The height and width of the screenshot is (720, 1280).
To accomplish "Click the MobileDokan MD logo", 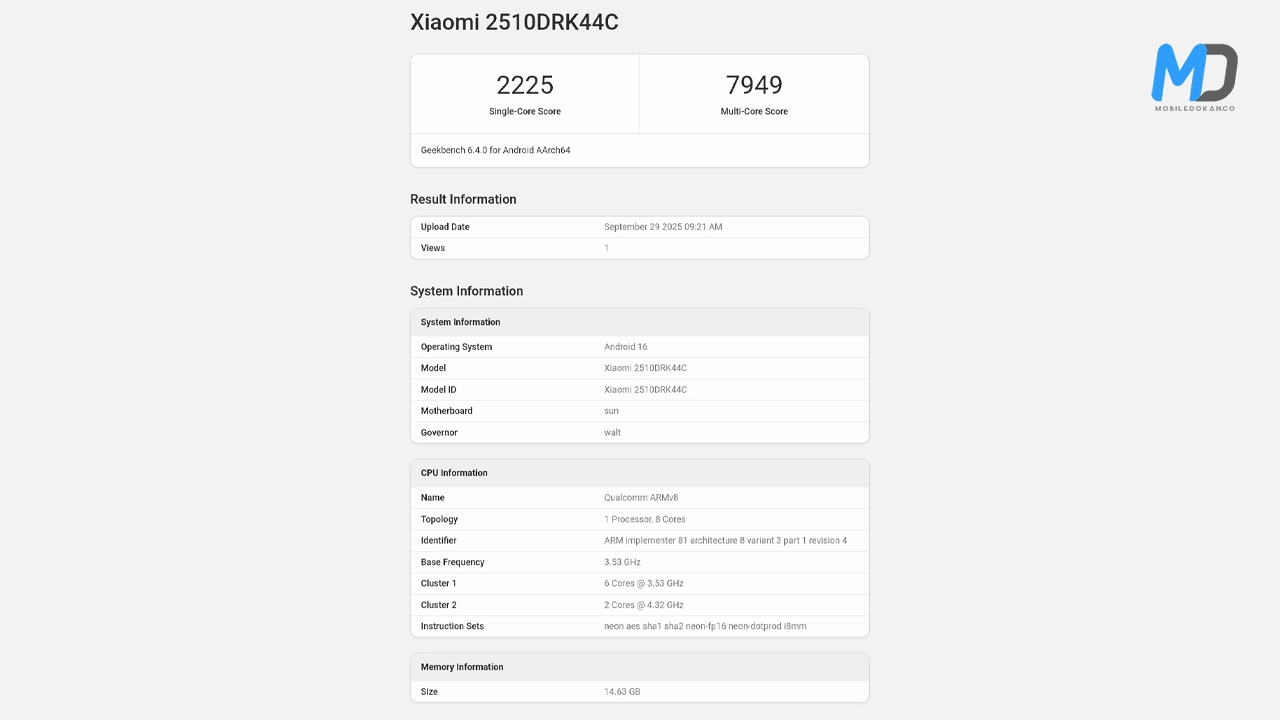I will click(x=1194, y=75).
